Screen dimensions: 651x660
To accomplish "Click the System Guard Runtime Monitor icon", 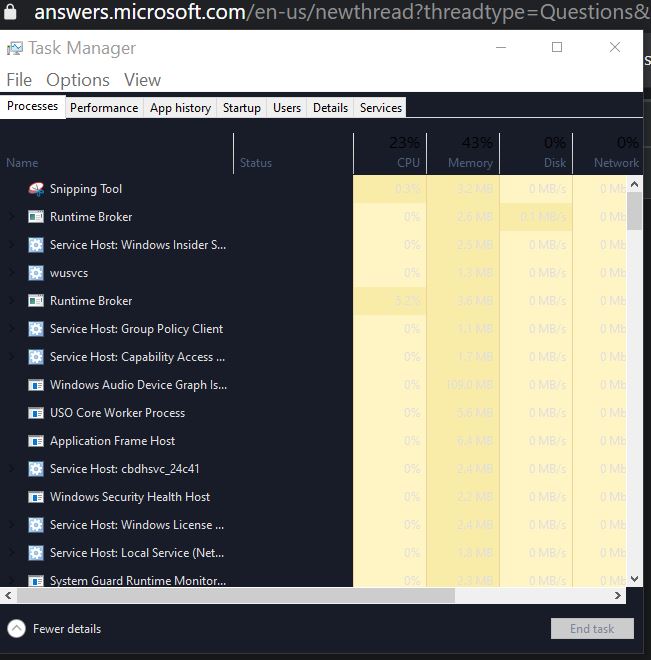I will click(36, 581).
